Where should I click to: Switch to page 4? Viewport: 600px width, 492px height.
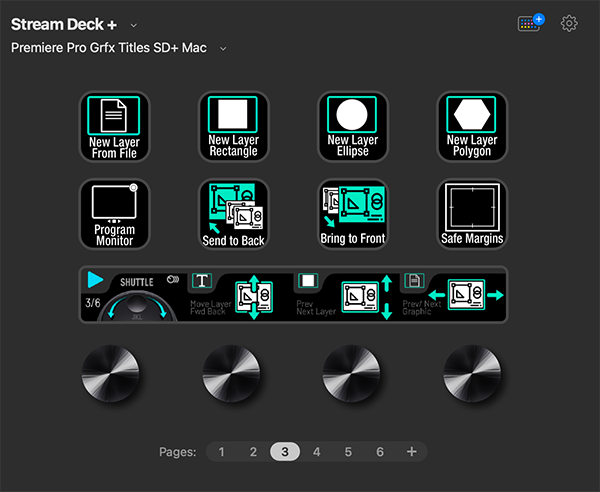(316, 452)
